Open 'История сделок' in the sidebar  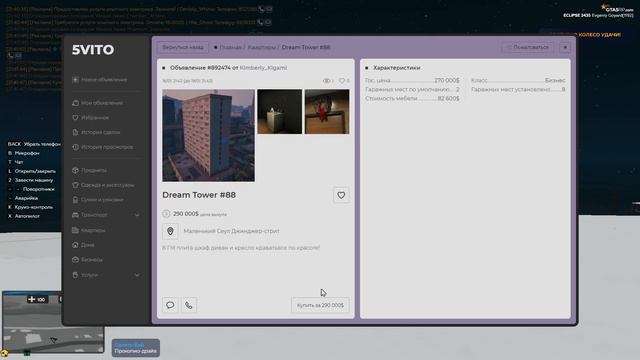pos(96,132)
